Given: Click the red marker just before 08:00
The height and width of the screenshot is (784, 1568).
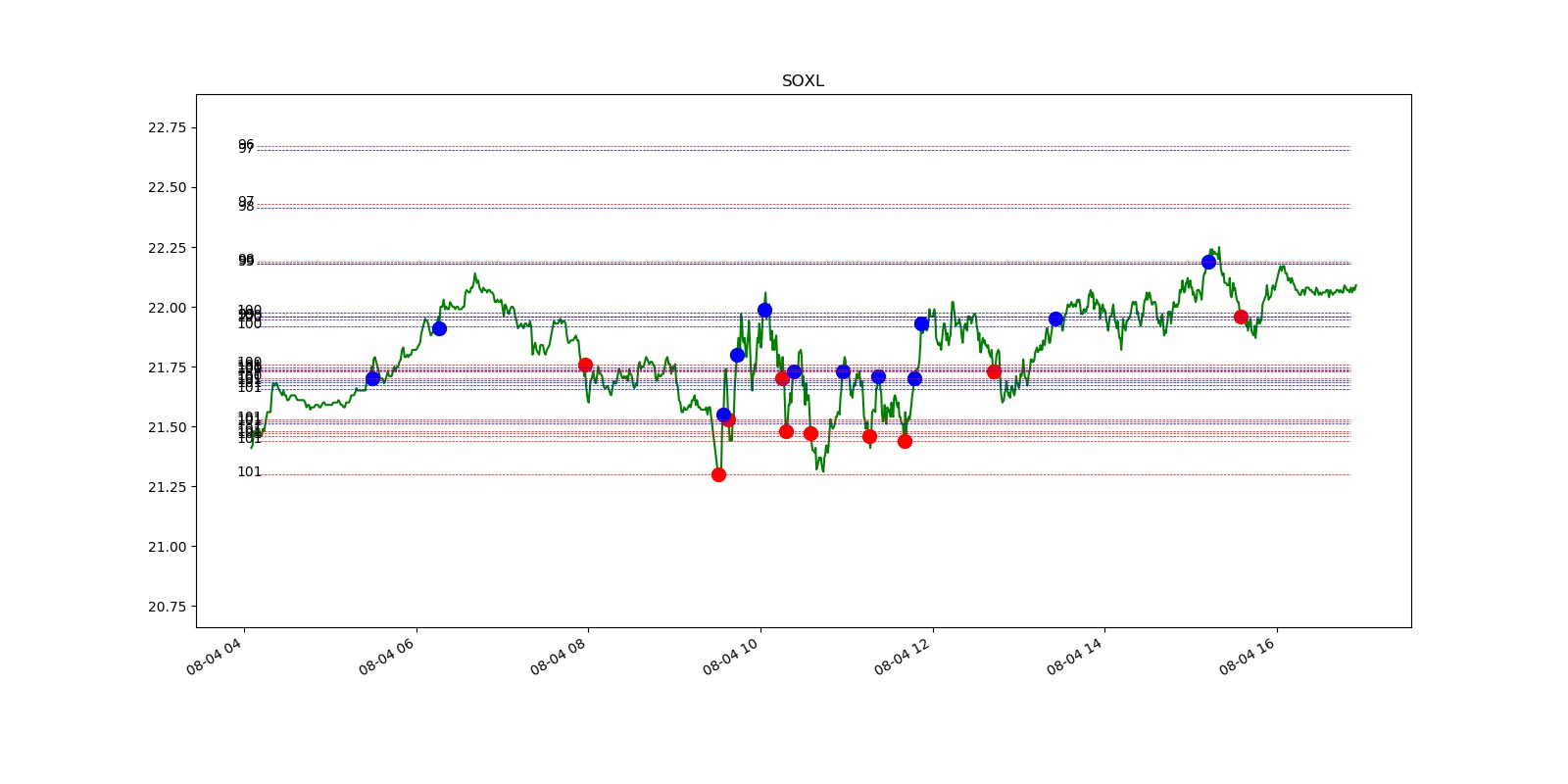Looking at the screenshot, I should [x=585, y=365].
